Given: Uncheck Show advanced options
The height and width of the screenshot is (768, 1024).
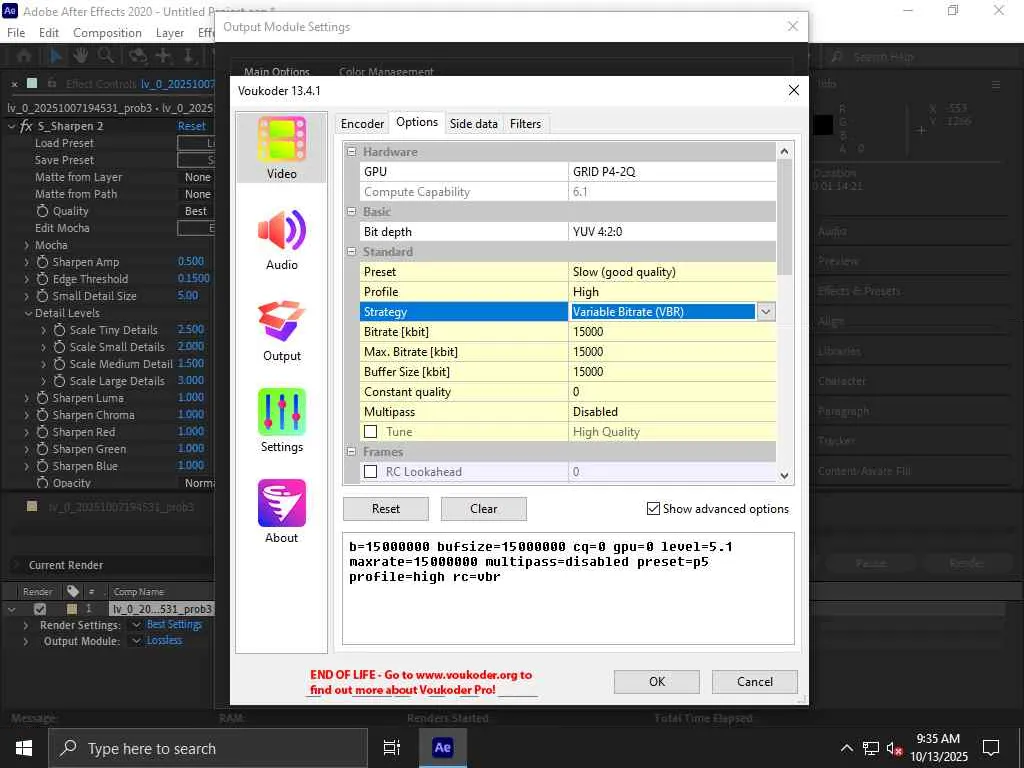Looking at the screenshot, I should click(653, 509).
